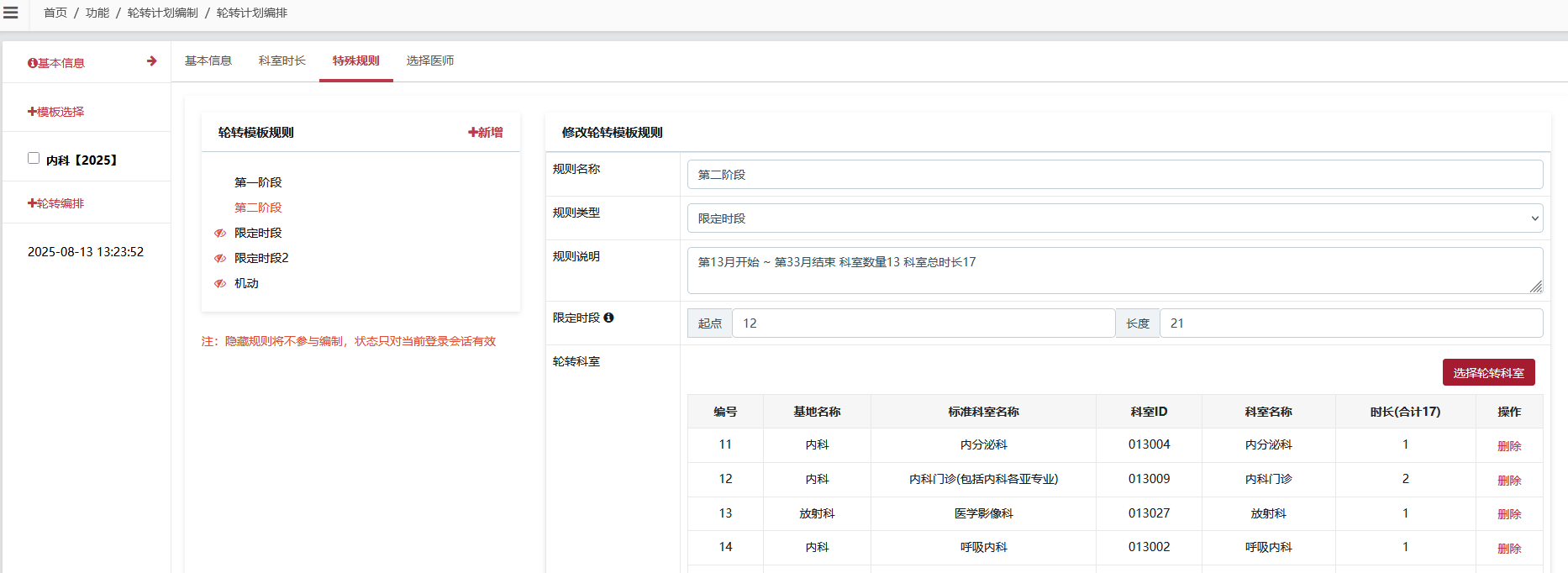Click the plus icon of 模板选择

32,112
